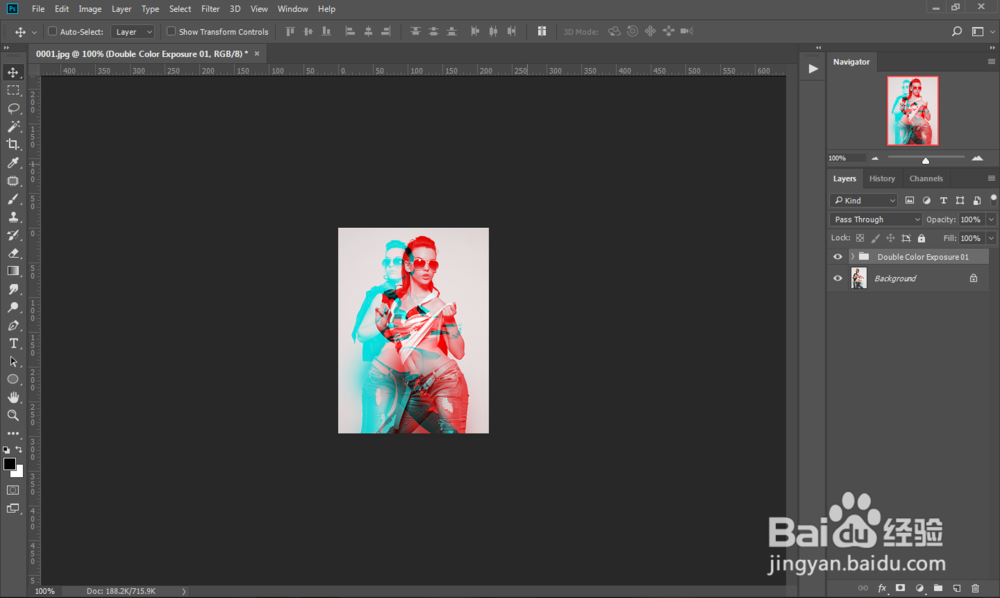This screenshot has height=598, width=1000.
Task: Swap foreground and background colors
Action: click(x=18, y=449)
